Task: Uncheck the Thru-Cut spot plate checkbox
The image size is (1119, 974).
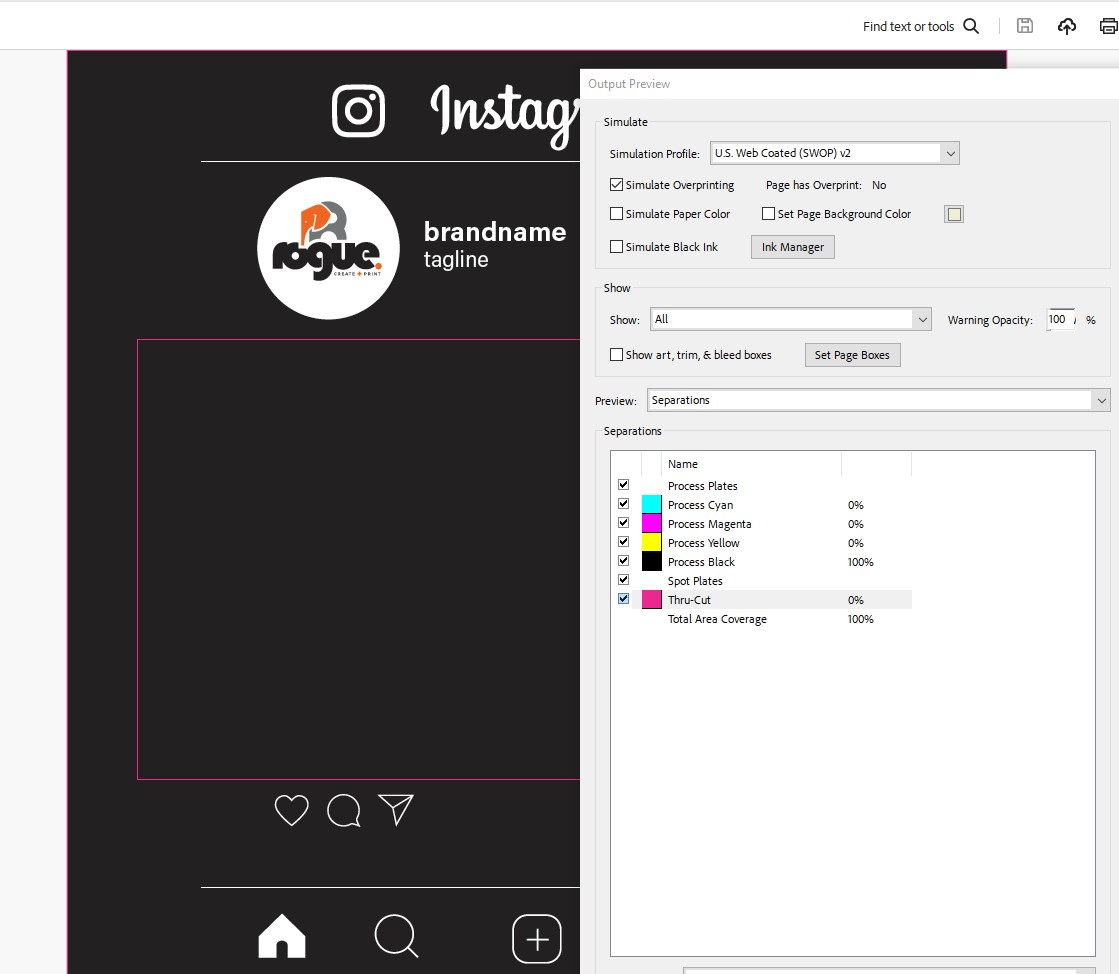Action: [624, 599]
